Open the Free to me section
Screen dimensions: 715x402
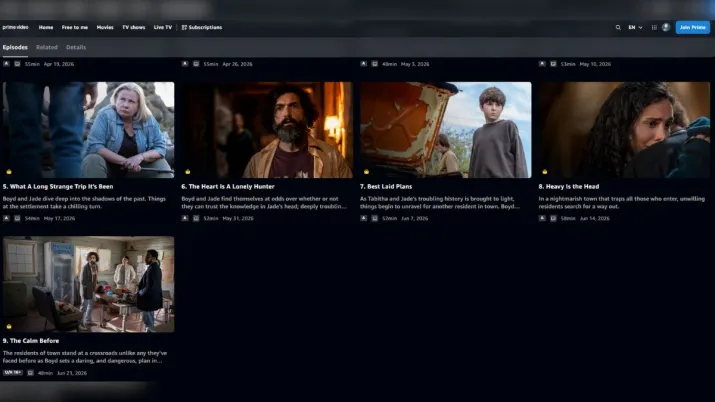coord(75,27)
